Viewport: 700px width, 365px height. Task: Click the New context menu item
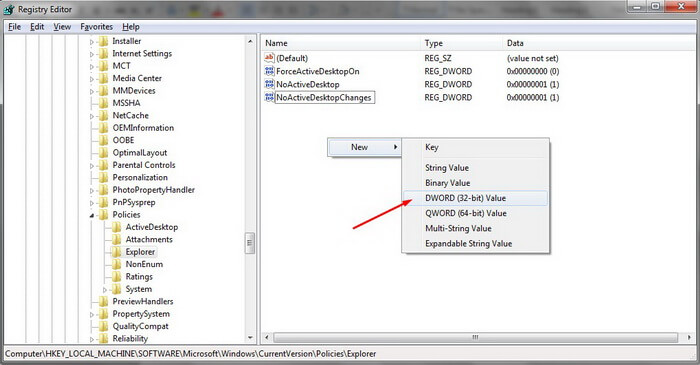pos(364,147)
